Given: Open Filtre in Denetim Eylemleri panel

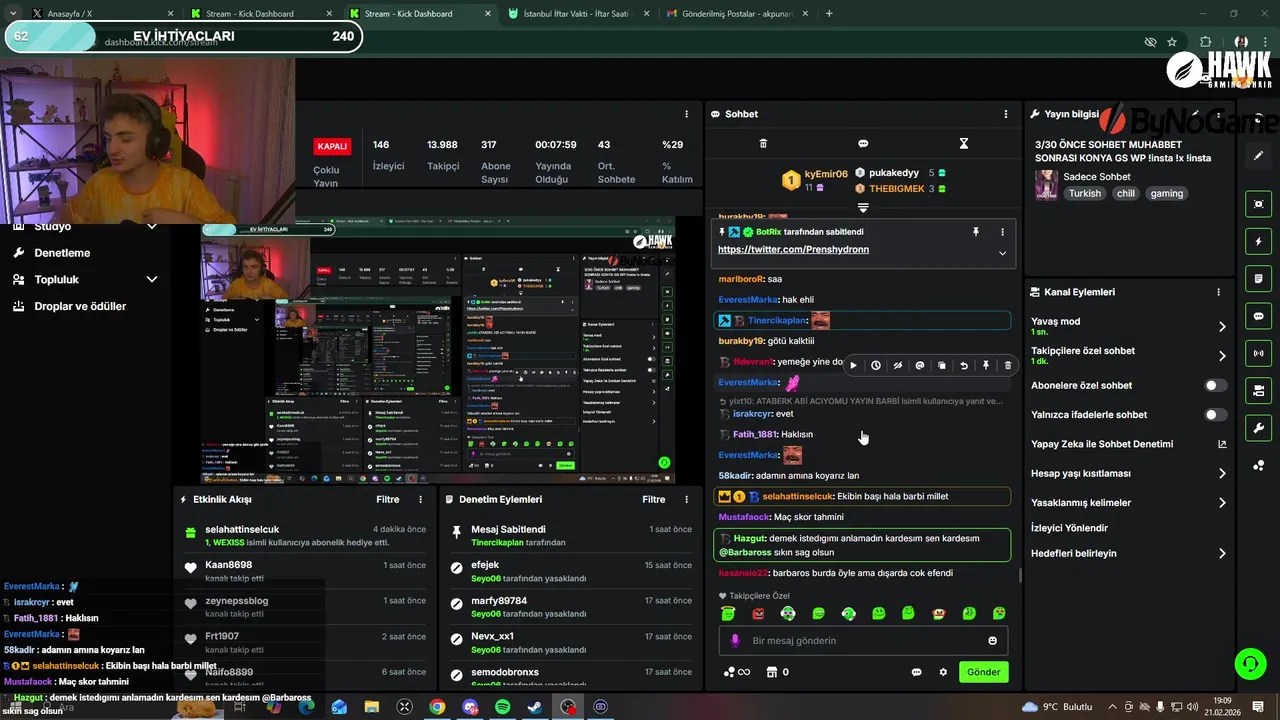Looking at the screenshot, I should tap(653, 499).
